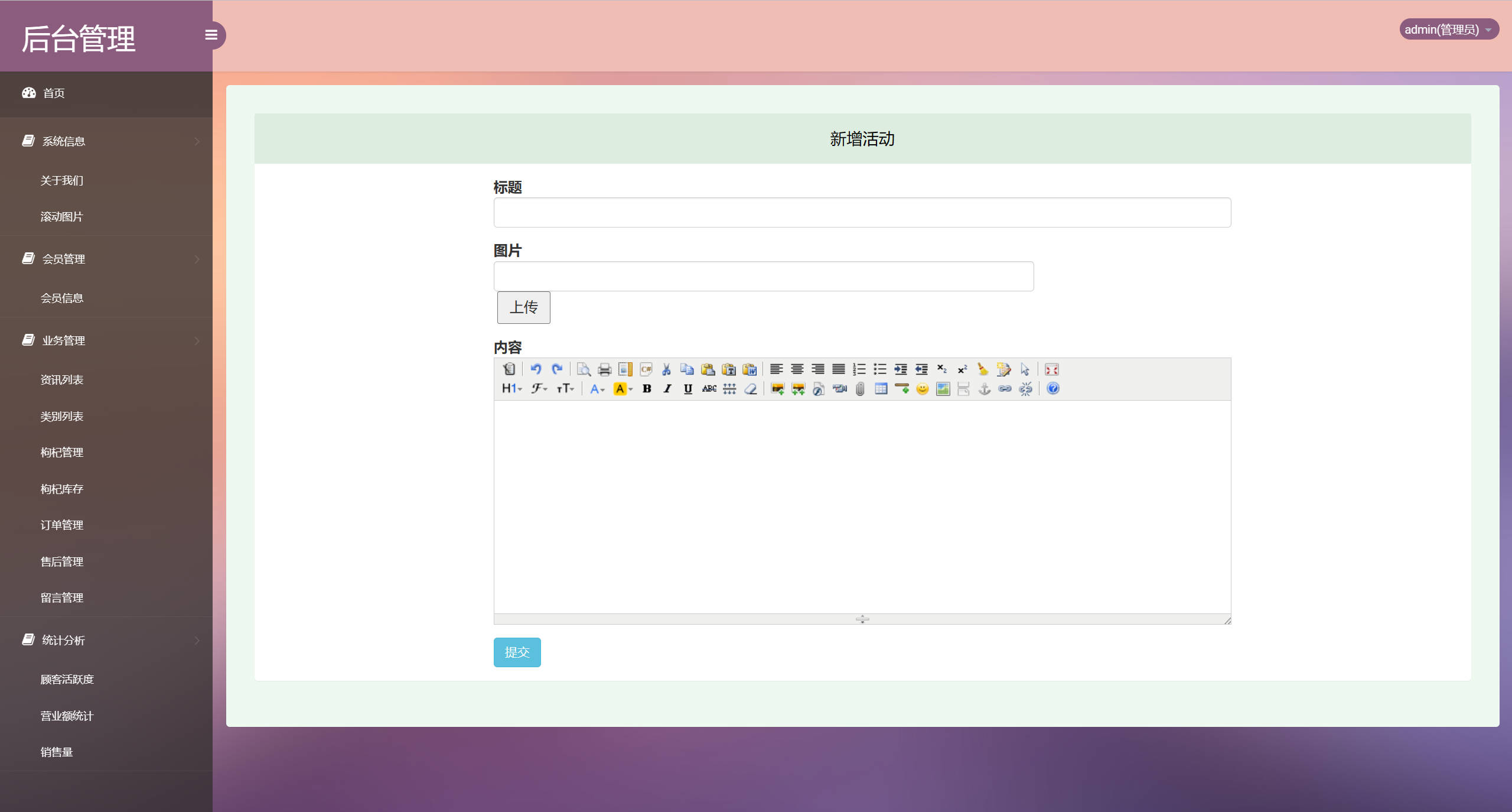Toggle bold text formatting

[647, 388]
